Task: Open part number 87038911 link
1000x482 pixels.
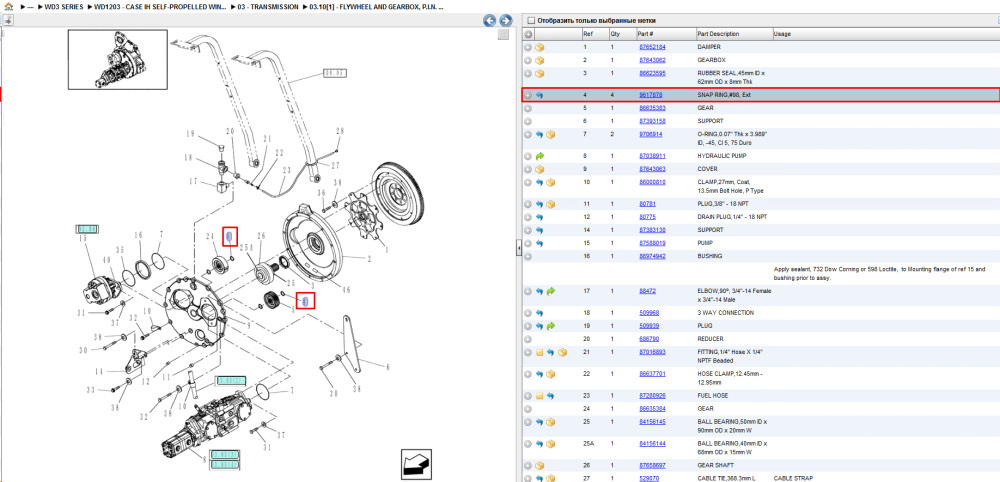Action: coord(652,156)
